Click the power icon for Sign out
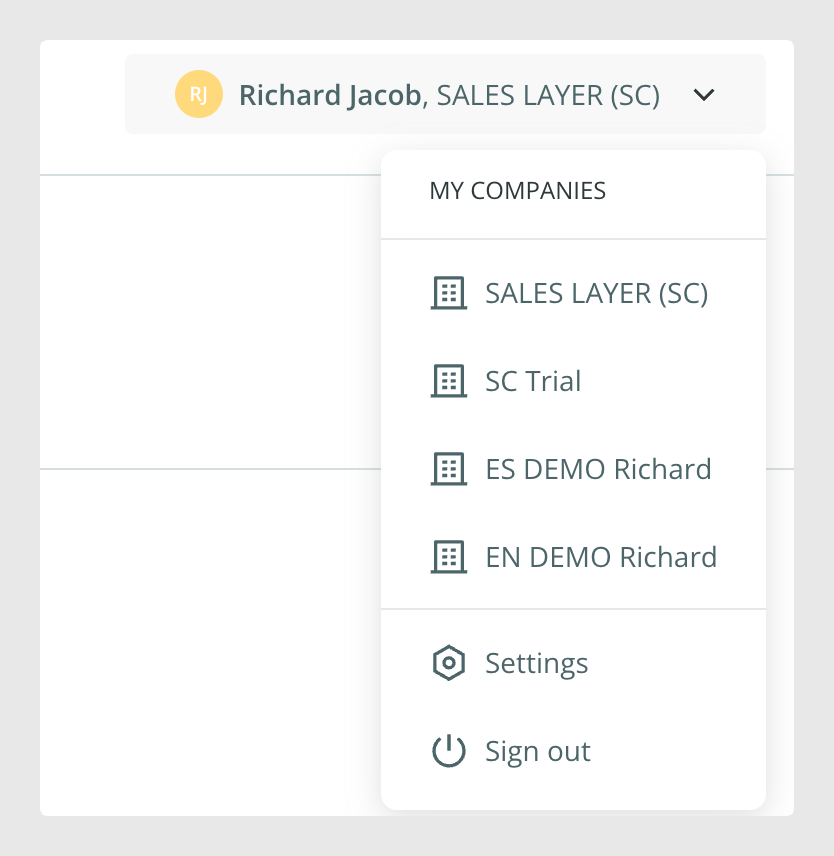Screen dimensions: 834x856 (449, 751)
